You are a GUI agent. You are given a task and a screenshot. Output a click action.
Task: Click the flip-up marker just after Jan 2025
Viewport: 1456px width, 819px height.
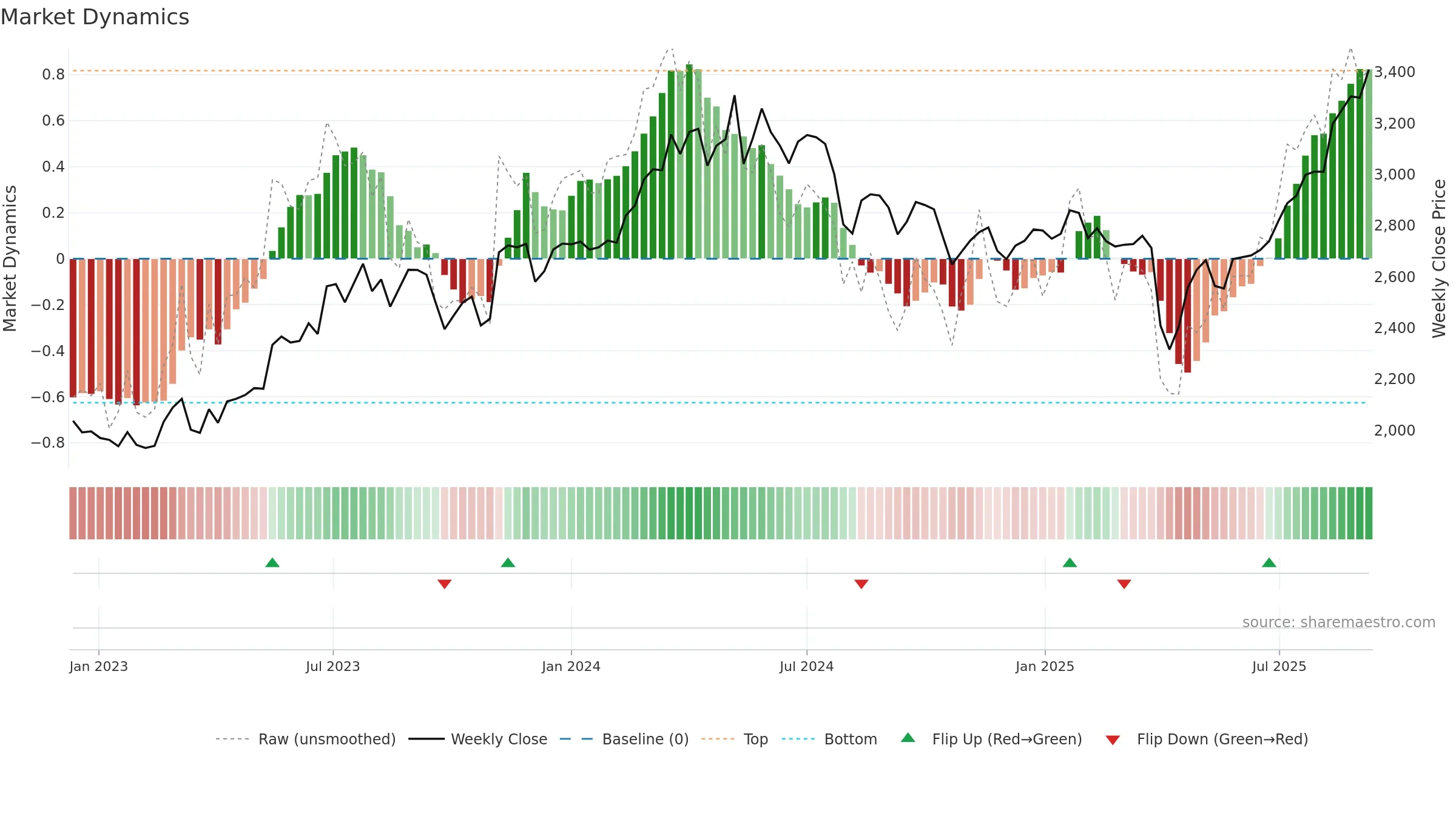(x=1070, y=562)
